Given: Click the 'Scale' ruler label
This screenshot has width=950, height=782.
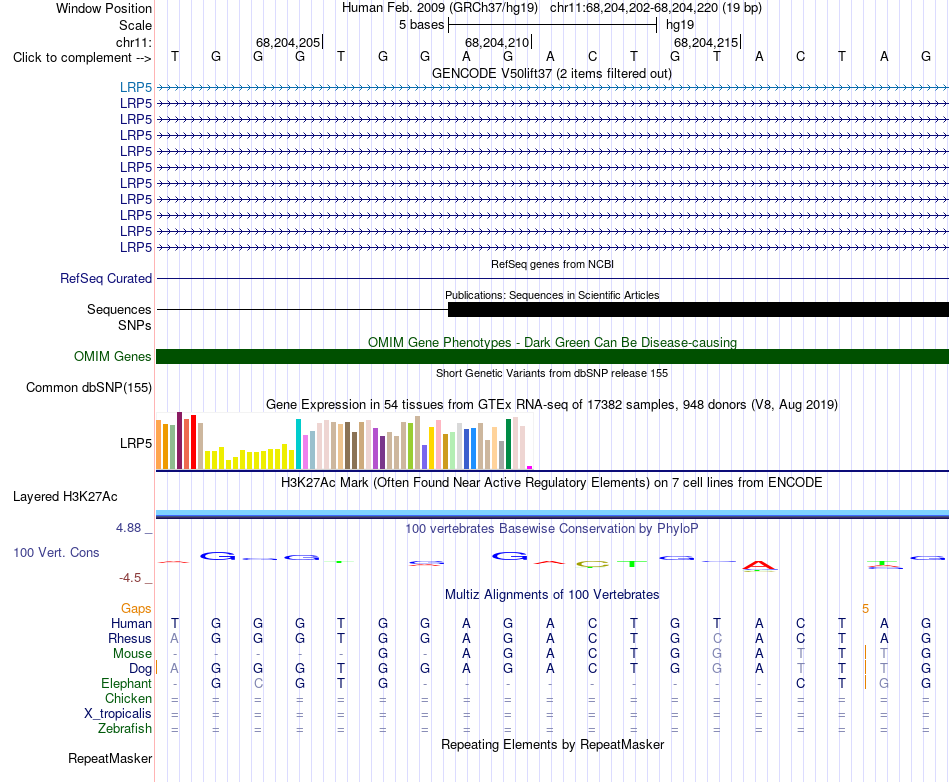Looking at the screenshot, I should [135, 25].
